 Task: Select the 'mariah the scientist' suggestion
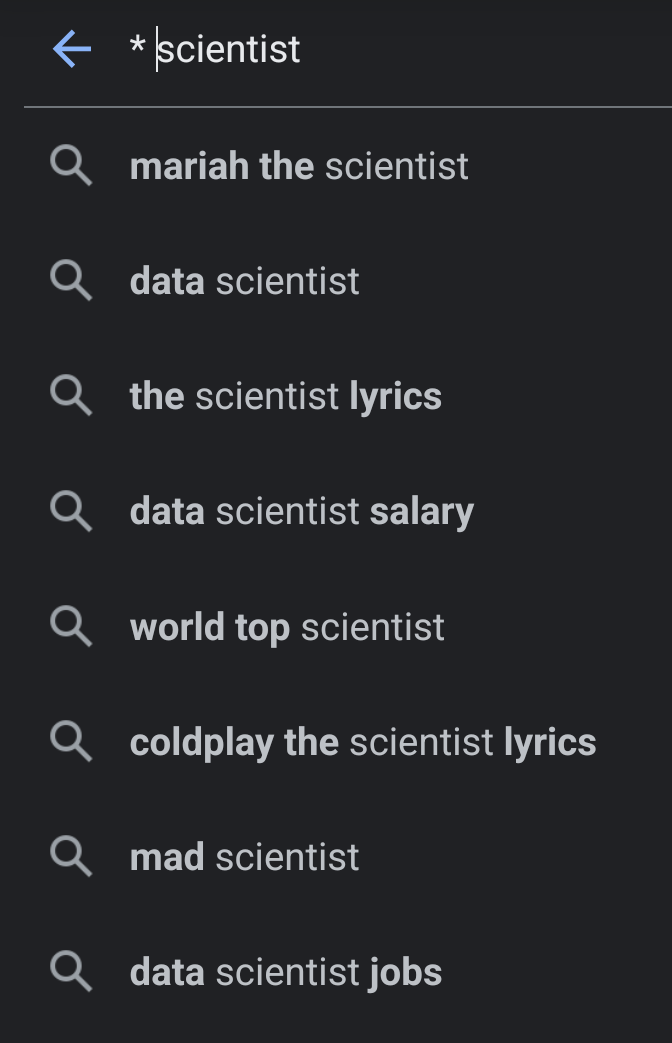299,166
